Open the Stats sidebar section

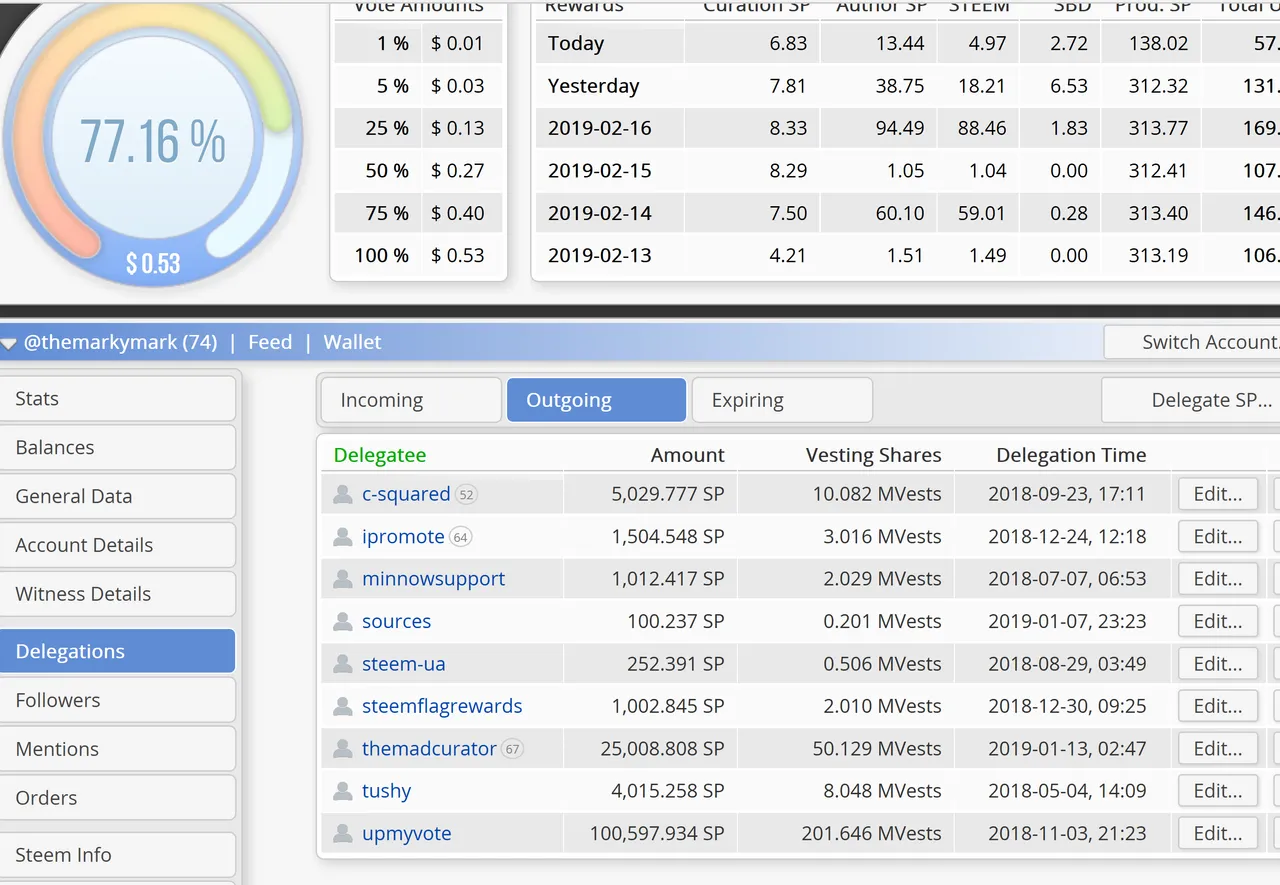pyautogui.click(x=117, y=398)
